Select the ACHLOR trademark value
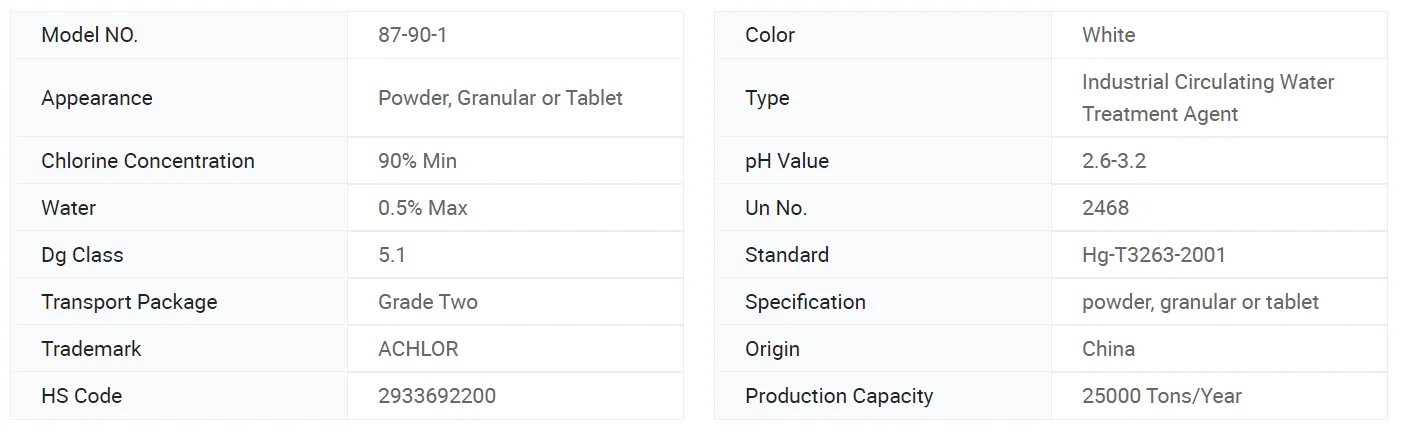The width and height of the screenshot is (1408, 433). [418, 349]
